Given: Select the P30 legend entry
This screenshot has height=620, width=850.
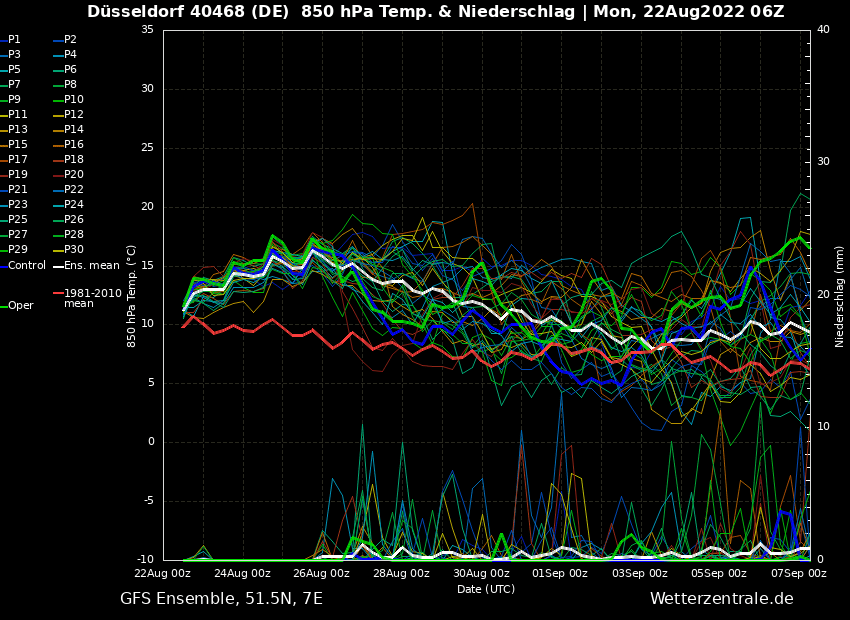Looking at the screenshot, I should click(x=74, y=250).
